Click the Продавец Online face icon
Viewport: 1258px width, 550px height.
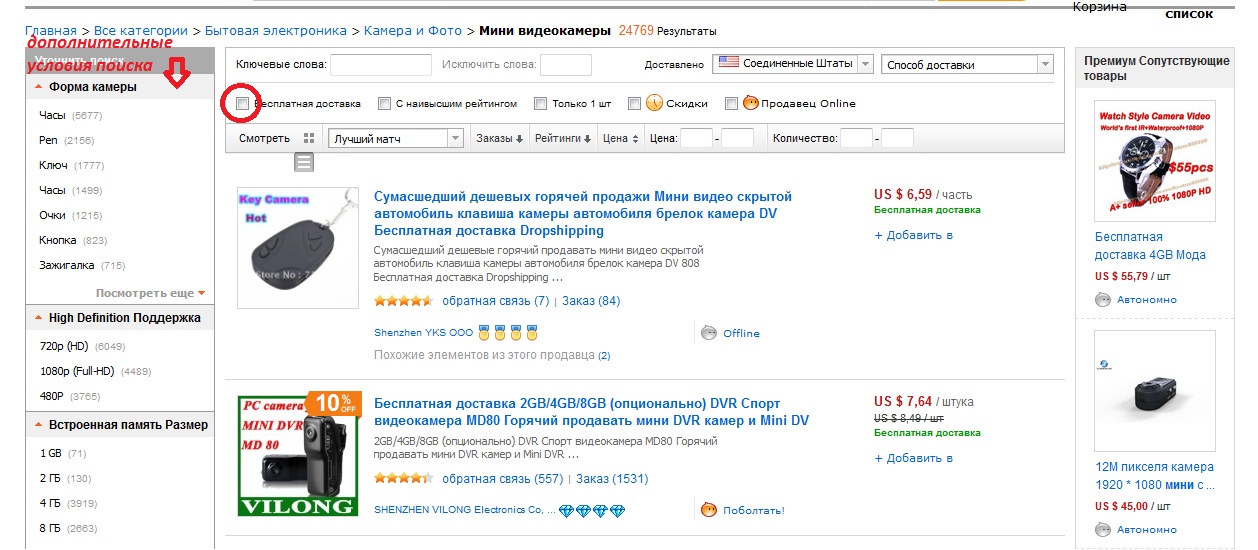coord(750,103)
